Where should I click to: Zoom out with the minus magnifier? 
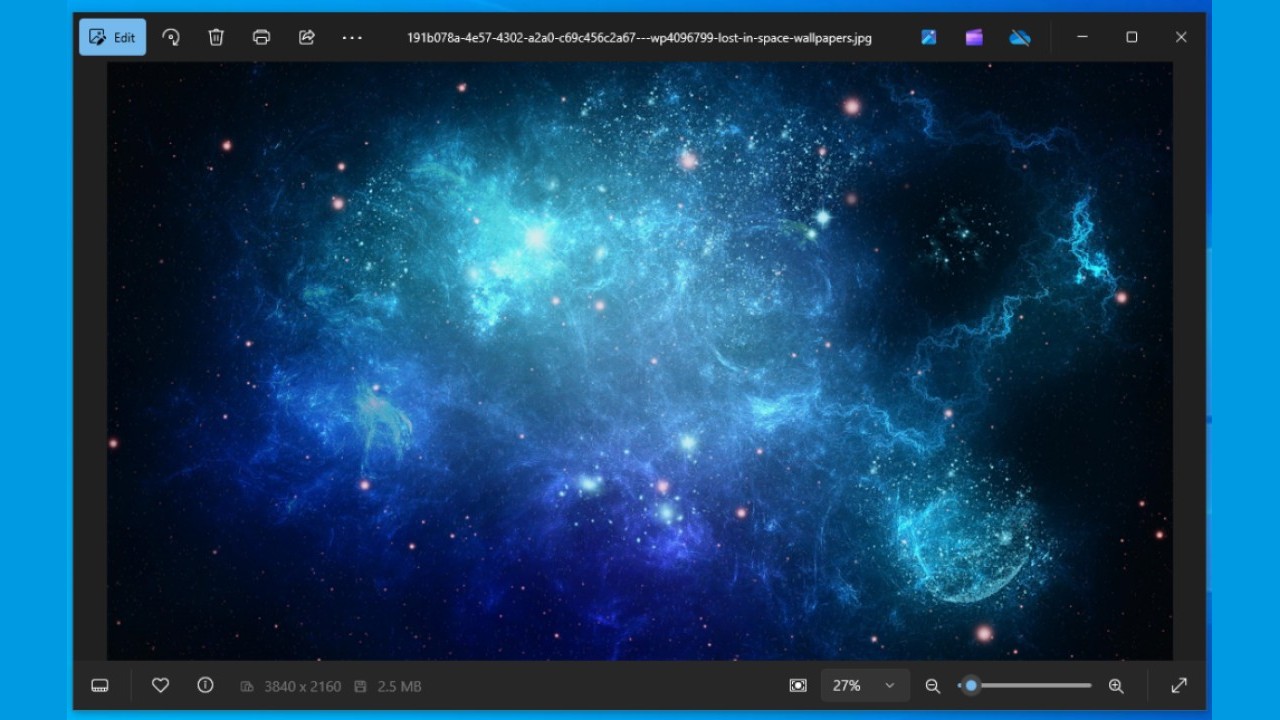click(x=933, y=685)
